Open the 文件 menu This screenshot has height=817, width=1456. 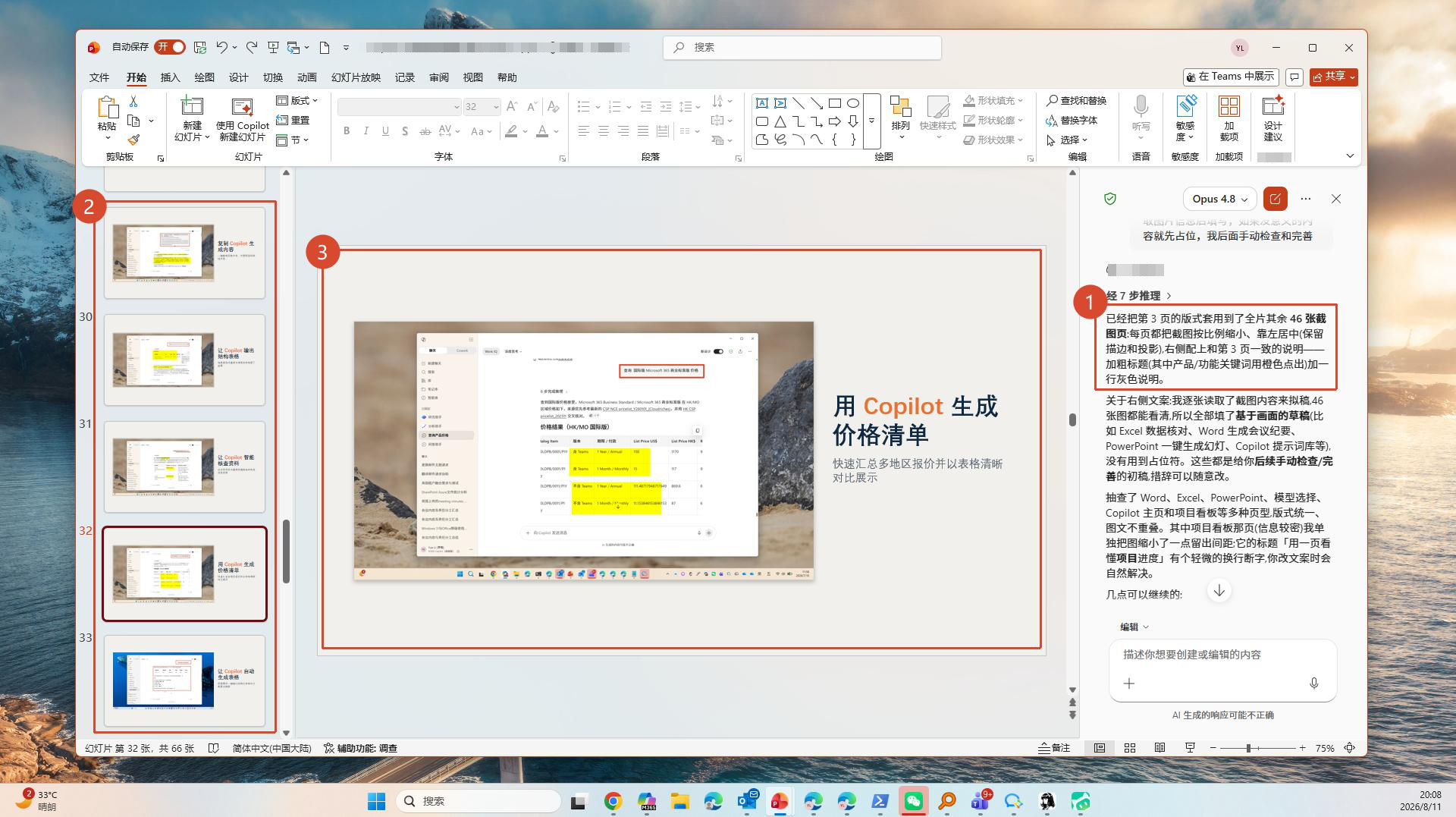pyautogui.click(x=99, y=77)
